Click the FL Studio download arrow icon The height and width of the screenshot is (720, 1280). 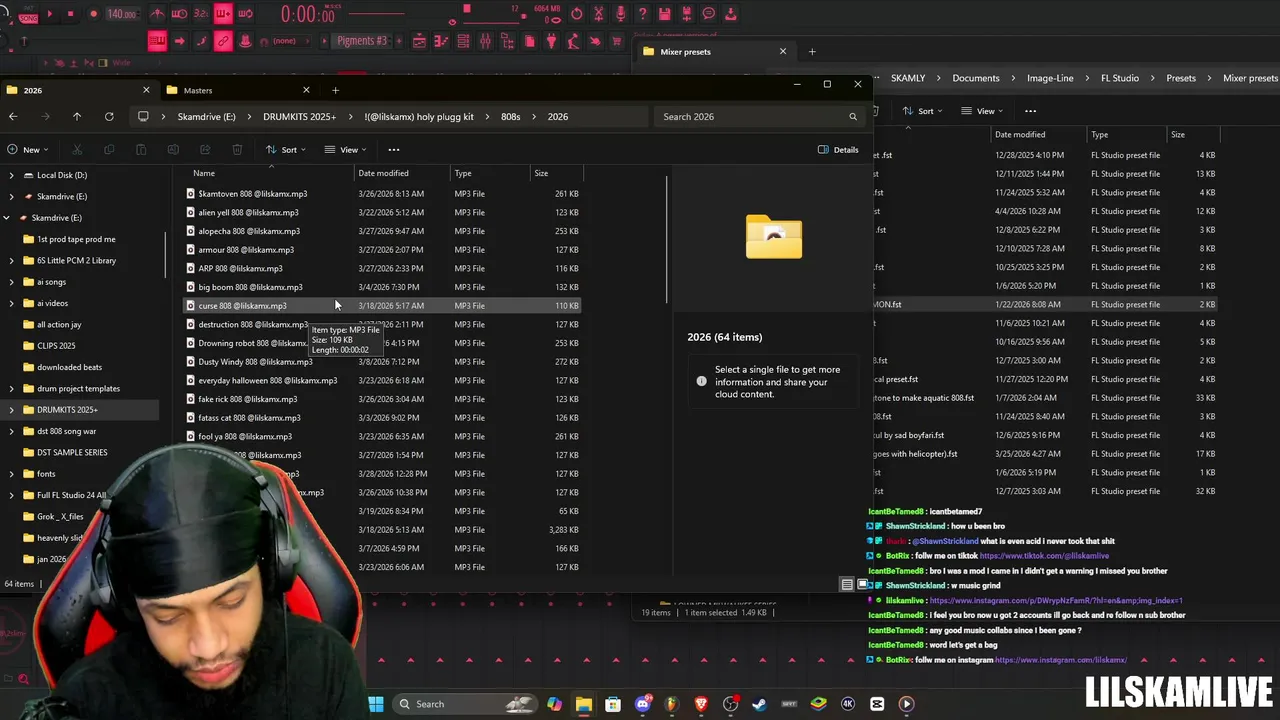731,14
